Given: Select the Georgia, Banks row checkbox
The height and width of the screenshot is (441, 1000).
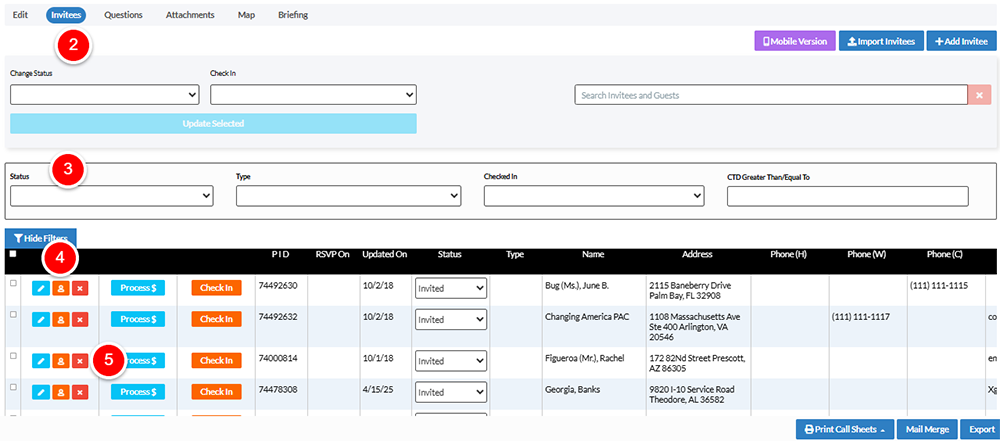Looking at the screenshot, I should pyautogui.click(x=13, y=387).
